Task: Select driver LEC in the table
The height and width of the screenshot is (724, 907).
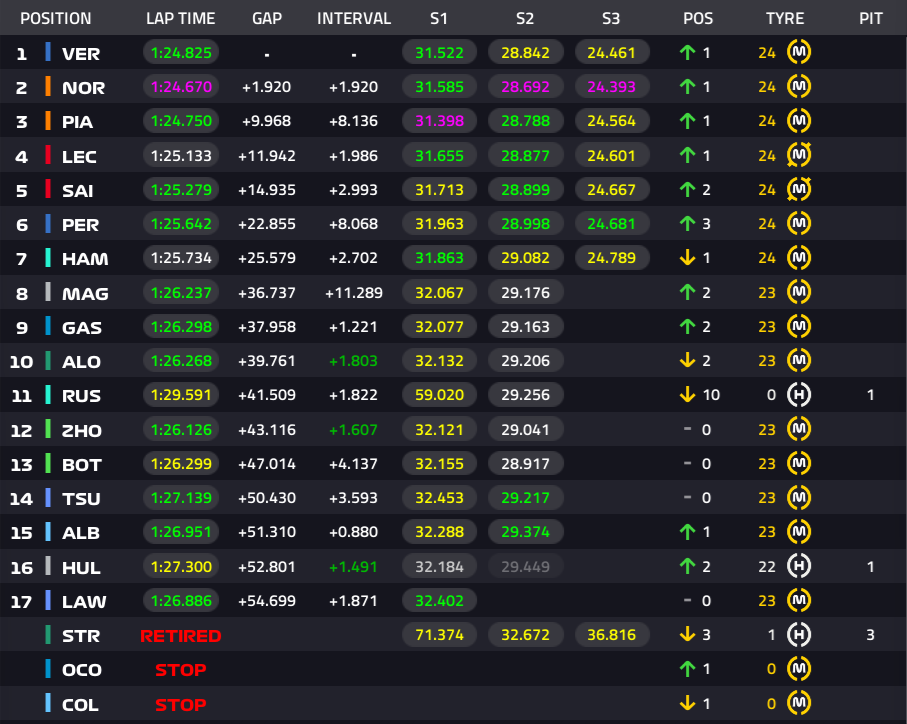Action: coord(79,157)
